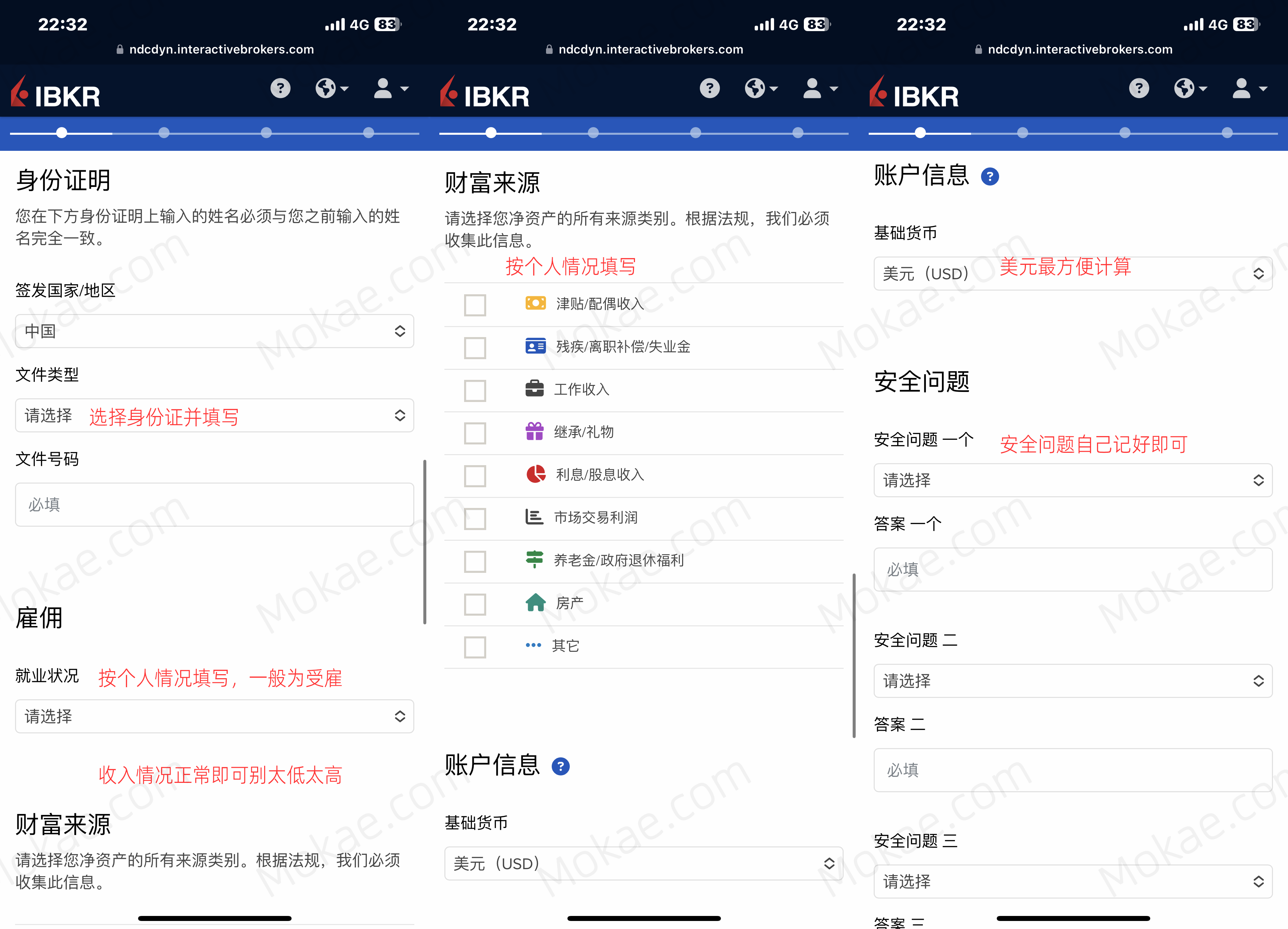Tick the 养老金/政府退休福利 checkbox

coord(475,561)
